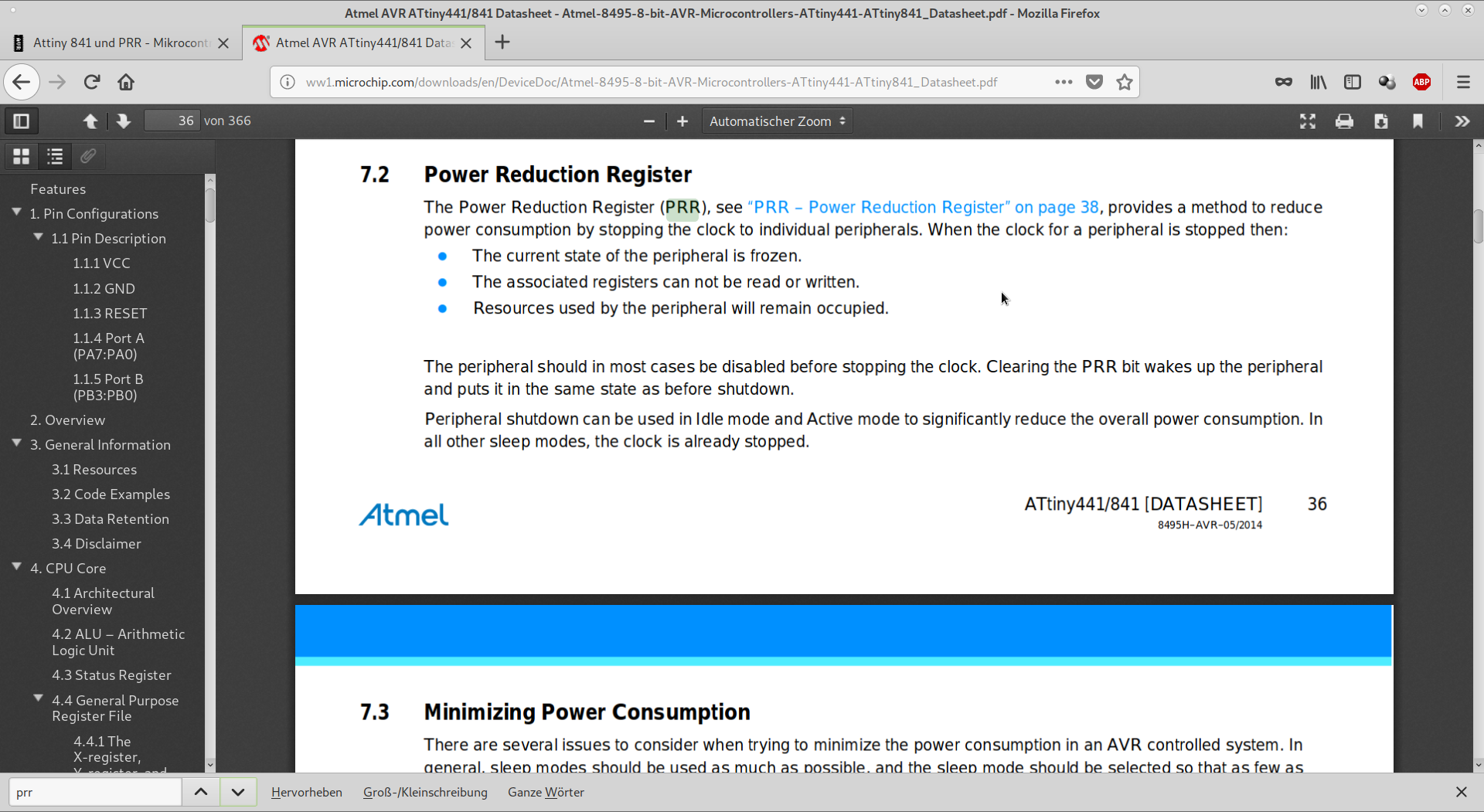Toggle Hervorheben highlight all option
The height and width of the screenshot is (812, 1484).
(306, 792)
